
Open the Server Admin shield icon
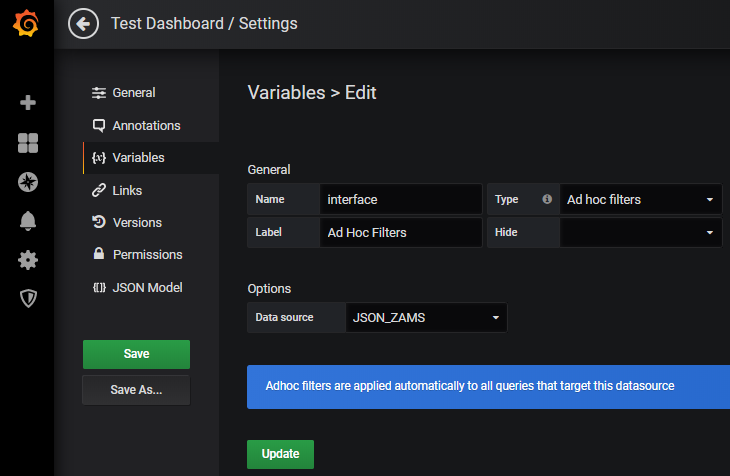tap(28, 298)
